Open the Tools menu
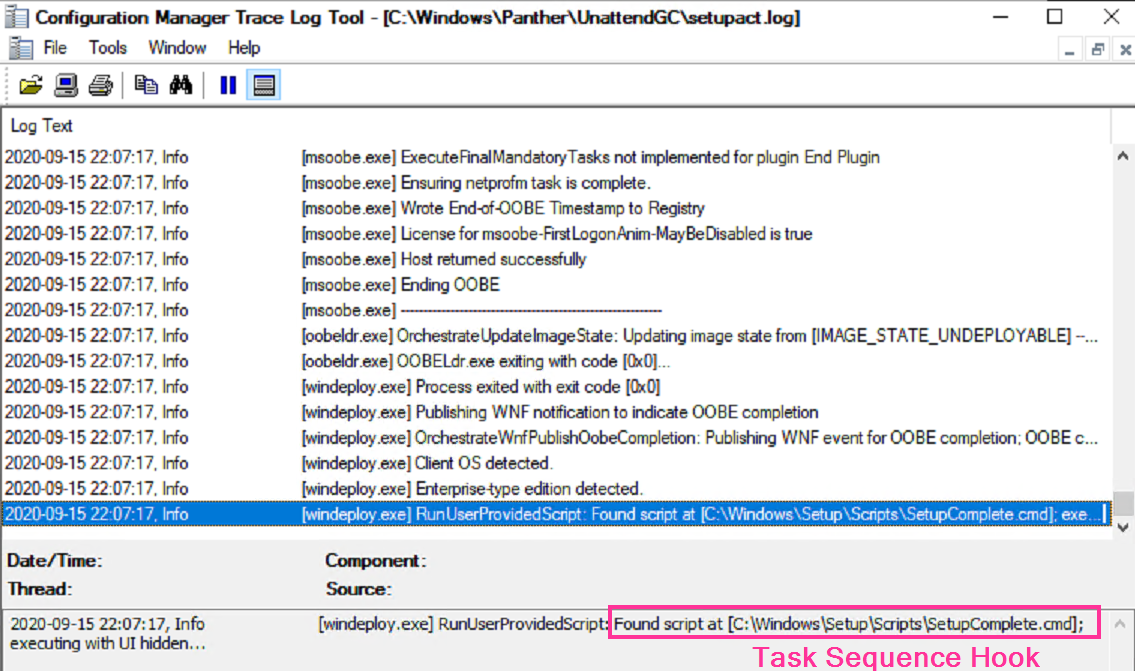 tap(108, 48)
